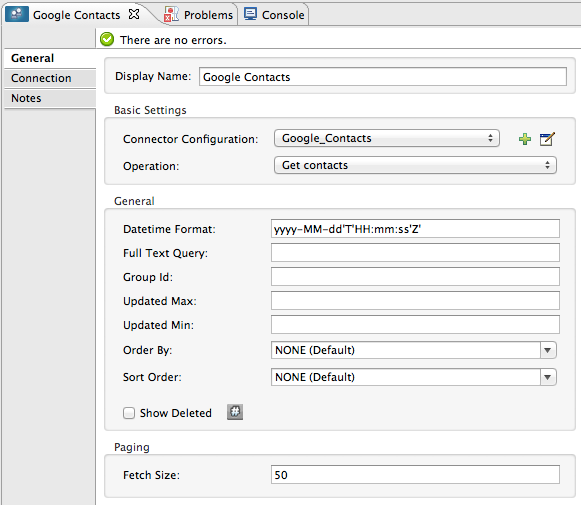Enable the Show Deleted checkbox
This screenshot has width=581, height=505.
click(129, 413)
